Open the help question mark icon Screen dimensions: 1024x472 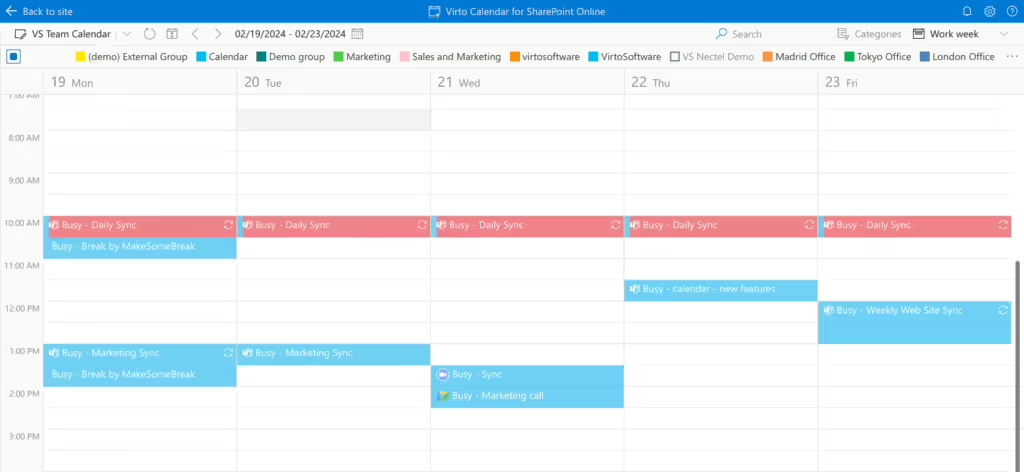[x=1012, y=11]
